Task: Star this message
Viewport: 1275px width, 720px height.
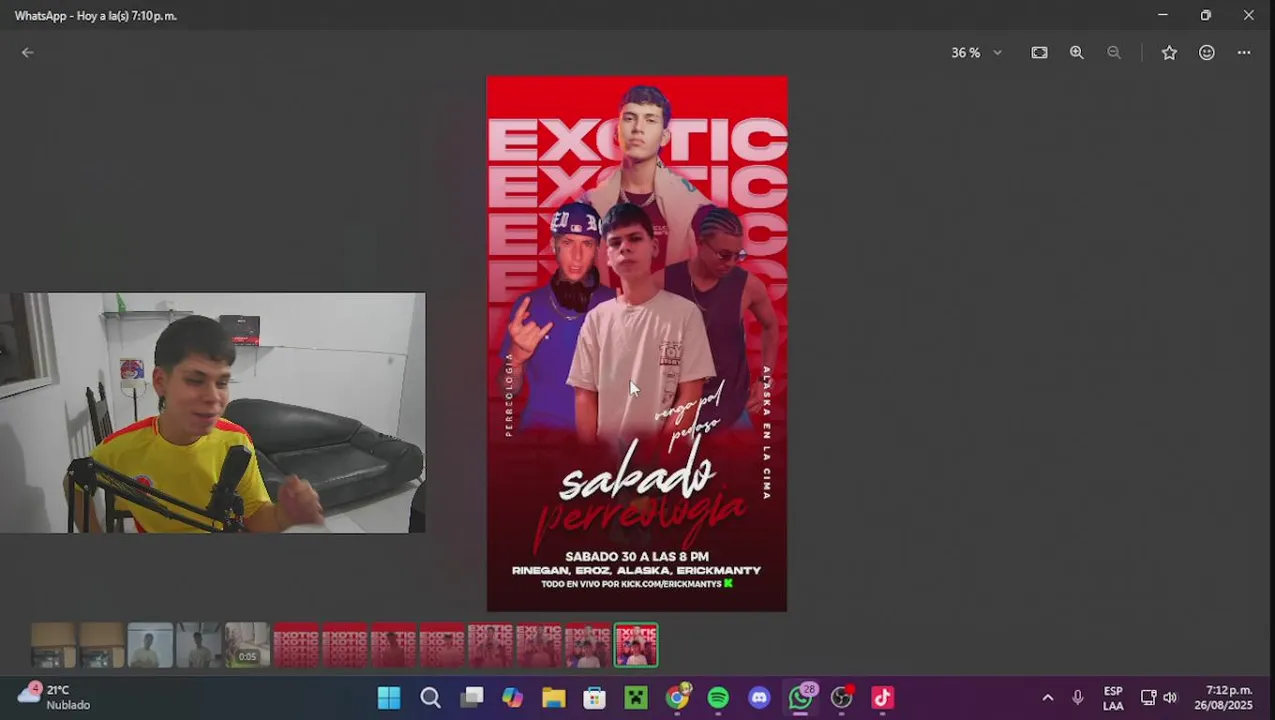Action: 1169,53
